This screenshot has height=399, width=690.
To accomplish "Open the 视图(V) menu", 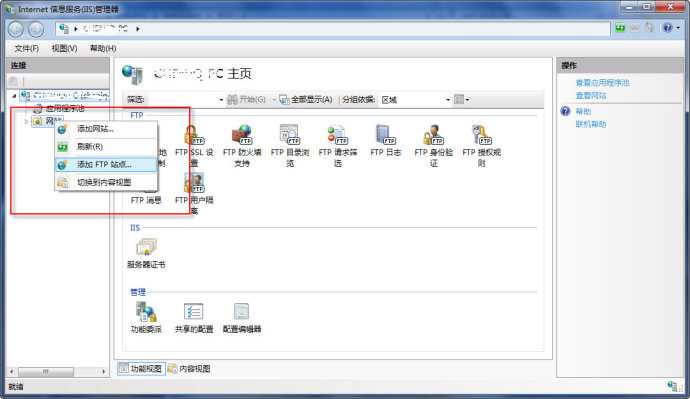I will click(64, 48).
